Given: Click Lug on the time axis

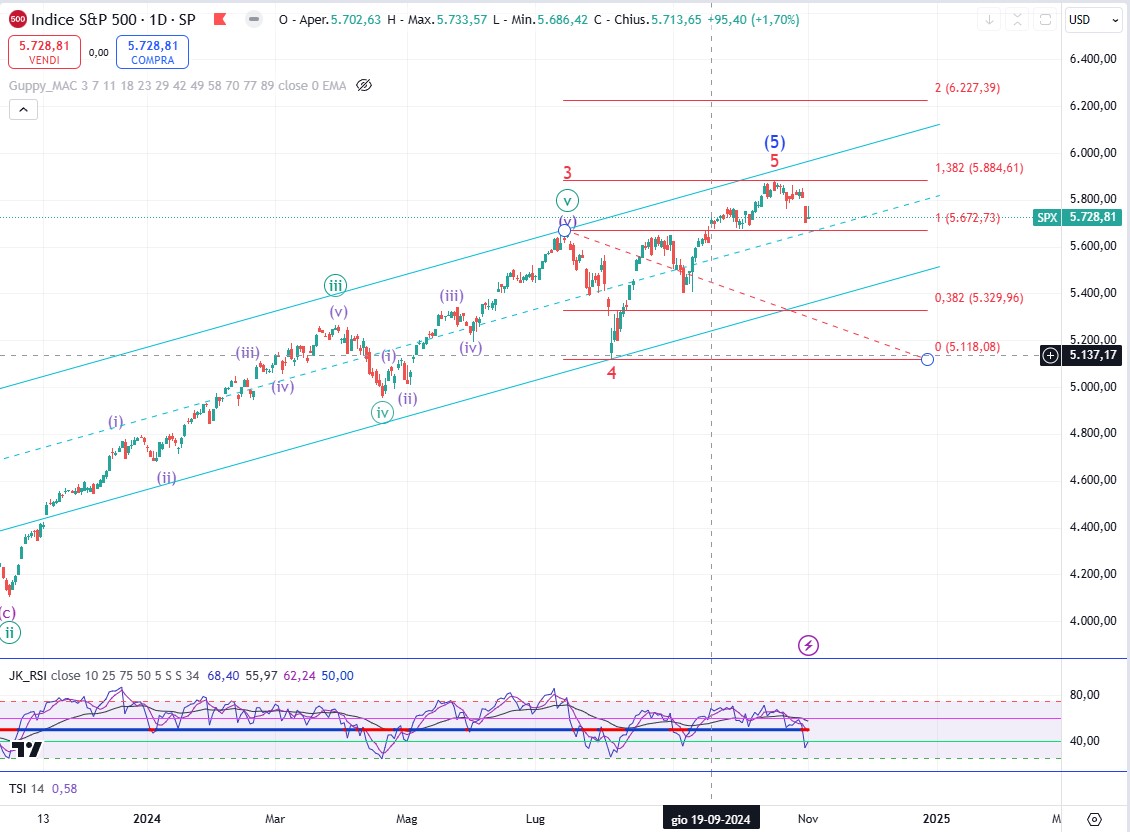Looking at the screenshot, I should click(535, 819).
